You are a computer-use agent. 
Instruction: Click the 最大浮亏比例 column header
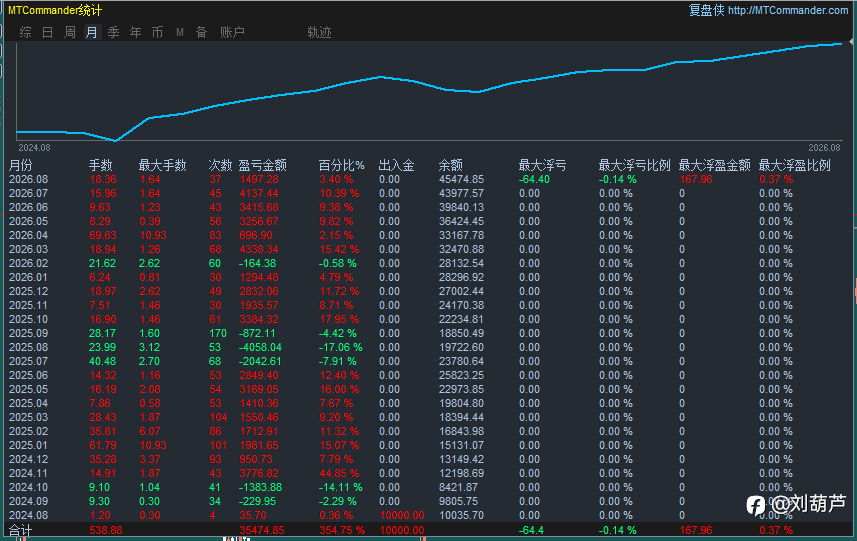pyautogui.click(x=634, y=165)
